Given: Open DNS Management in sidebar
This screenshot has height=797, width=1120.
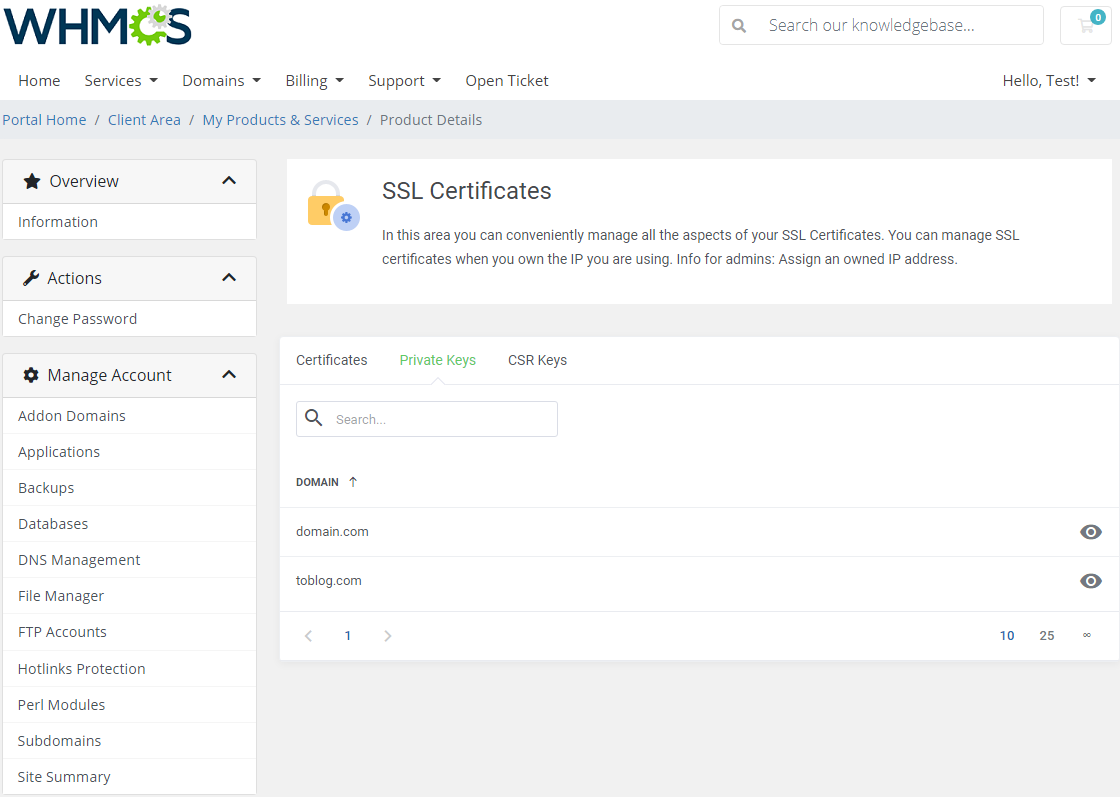Looking at the screenshot, I should 129,560.
